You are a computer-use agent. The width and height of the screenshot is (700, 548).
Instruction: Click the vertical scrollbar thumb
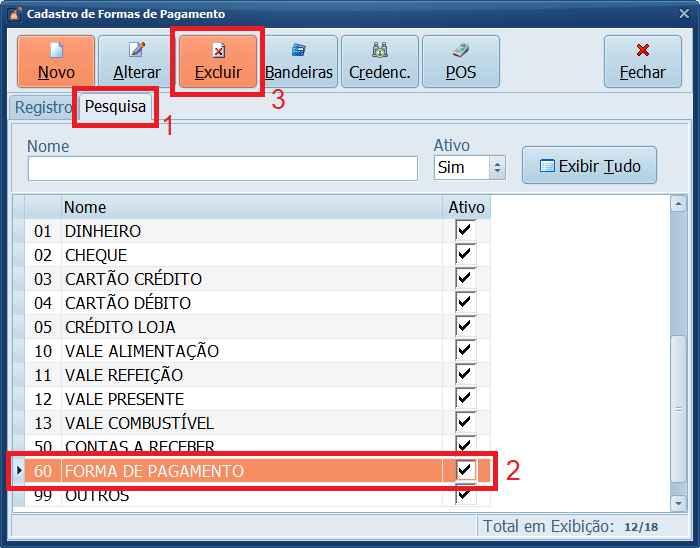pyautogui.click(x=678, y=408)
